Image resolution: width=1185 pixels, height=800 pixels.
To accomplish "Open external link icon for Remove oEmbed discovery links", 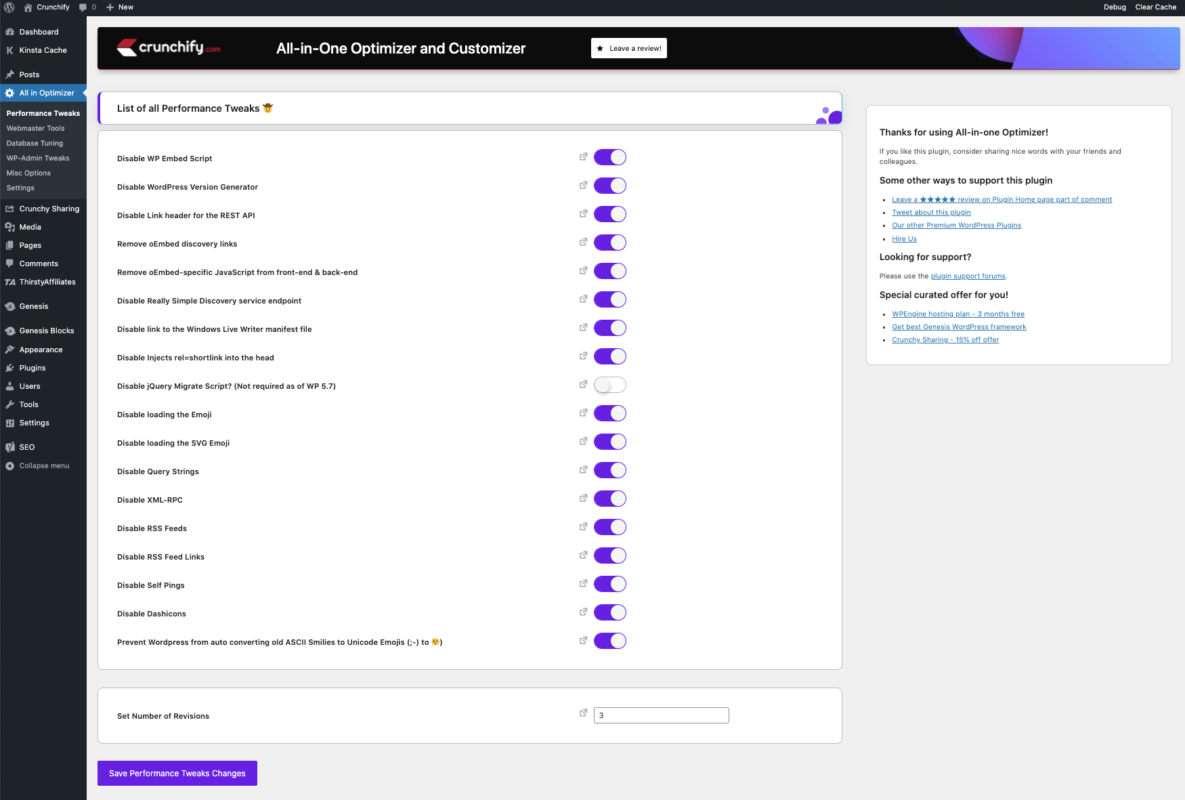I will pyautogui.click(x=583, y=242).
